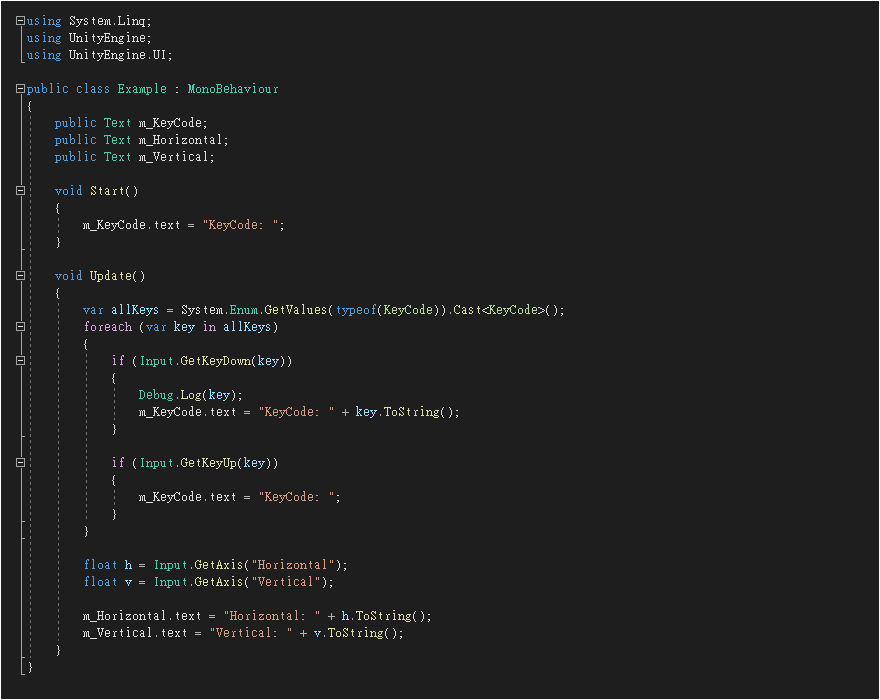Click the string "Vertical: " literal
880x700 pixels.
click(x=251, y=633)
